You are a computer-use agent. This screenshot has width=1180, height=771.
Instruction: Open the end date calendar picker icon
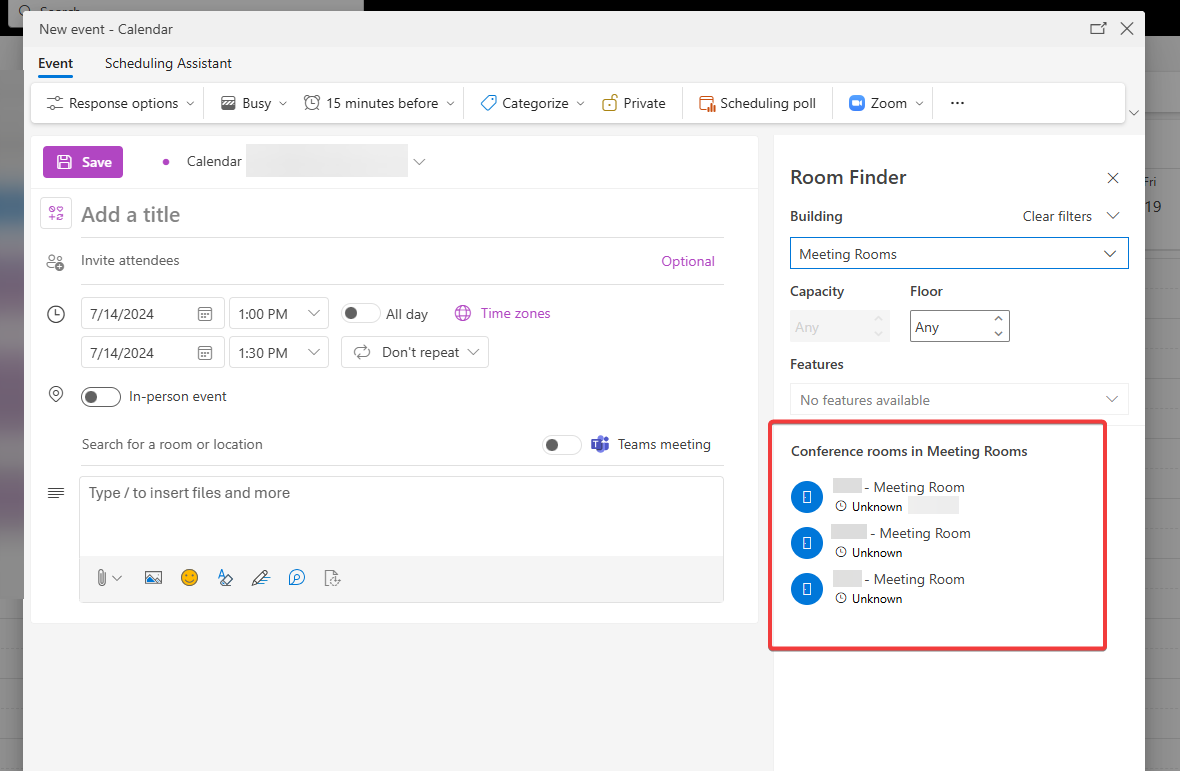tap(205, 353)
